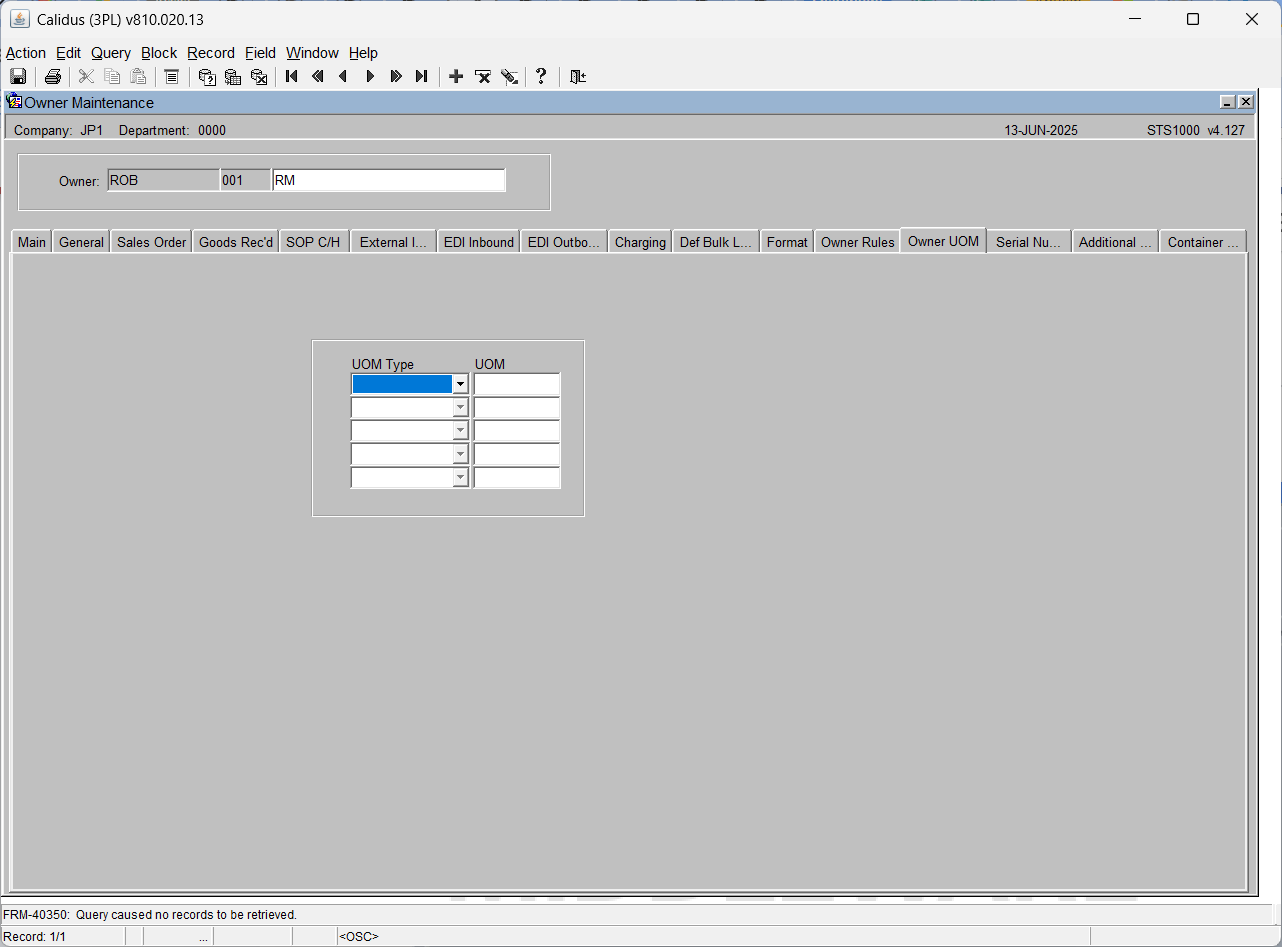The image size is (1282, 947).
Task: Minimize the Owner Maintenance inner window
Action: point(1228,102)
